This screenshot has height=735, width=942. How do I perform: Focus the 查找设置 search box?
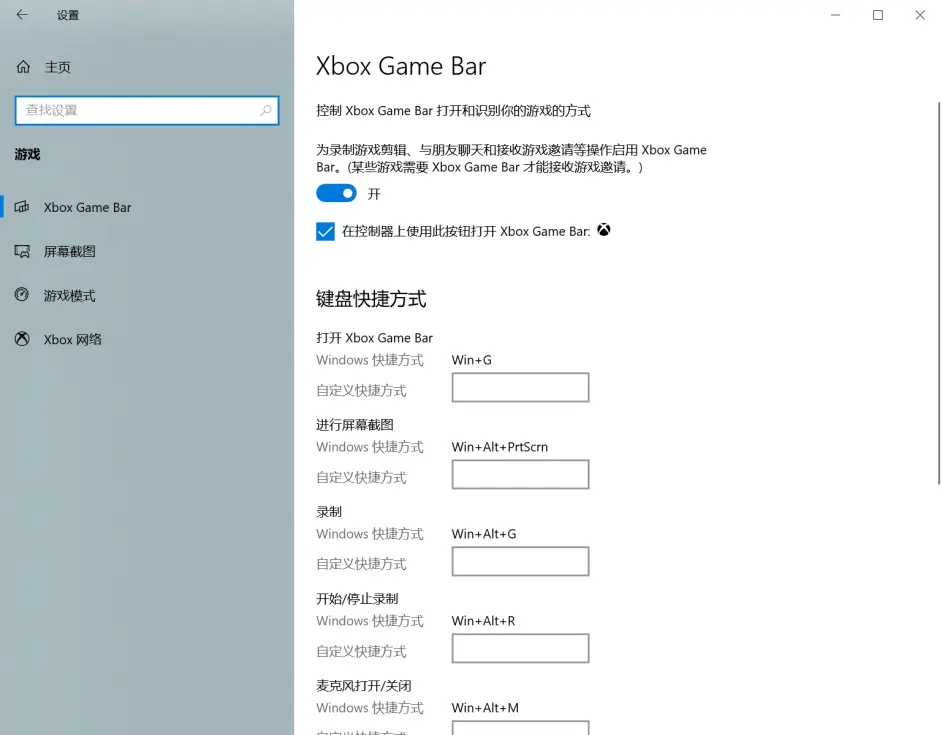tap(147, 111)
